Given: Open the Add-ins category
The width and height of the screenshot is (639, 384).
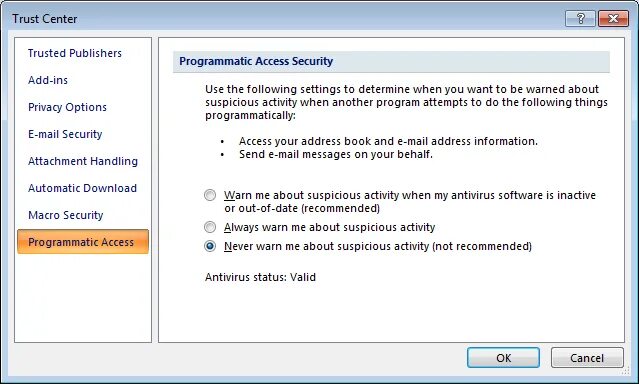Looking at the screenshot, I should (x=48, y=80).
